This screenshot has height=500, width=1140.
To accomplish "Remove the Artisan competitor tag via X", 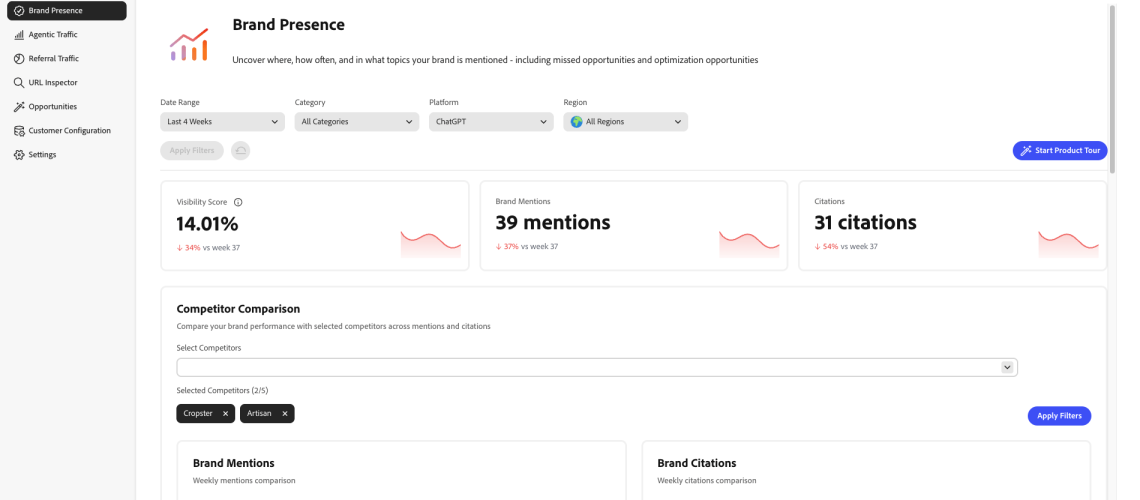I will coord(285,414).
